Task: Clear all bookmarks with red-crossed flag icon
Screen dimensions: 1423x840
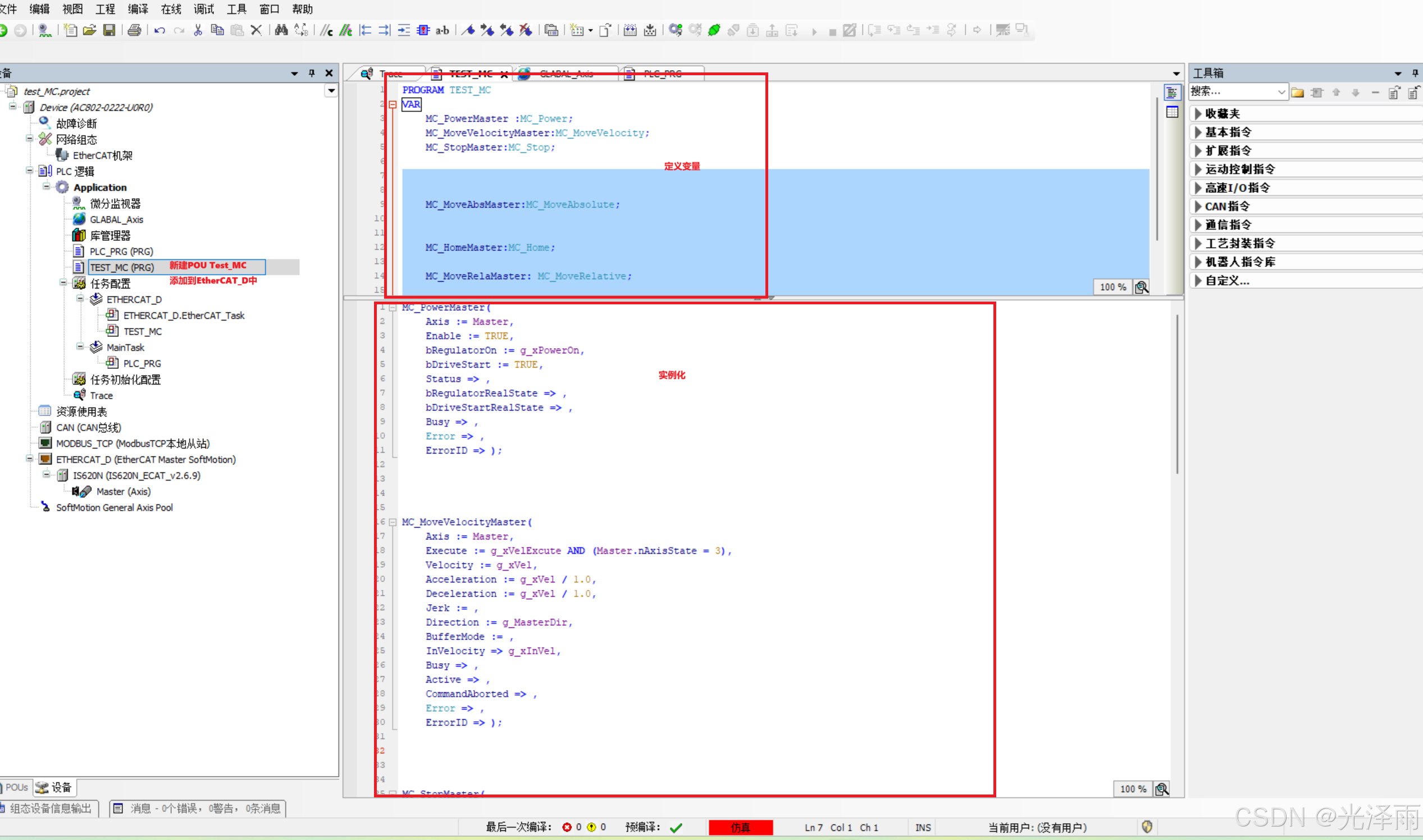Action: click(x=526, y=30)
